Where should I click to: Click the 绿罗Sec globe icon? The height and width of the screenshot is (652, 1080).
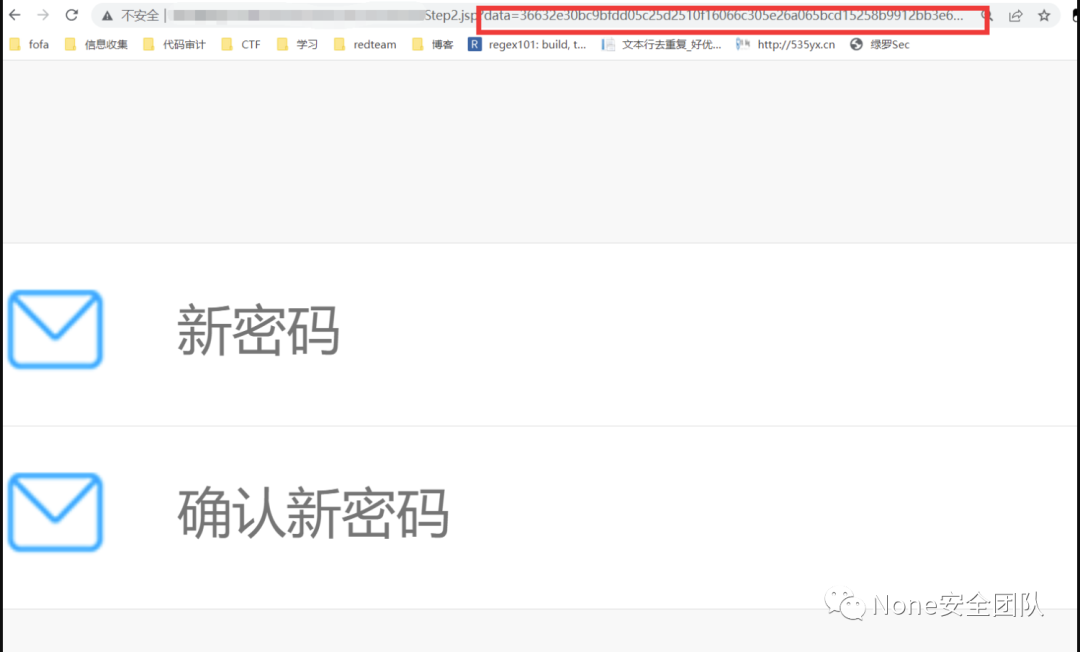coord(856,44)
